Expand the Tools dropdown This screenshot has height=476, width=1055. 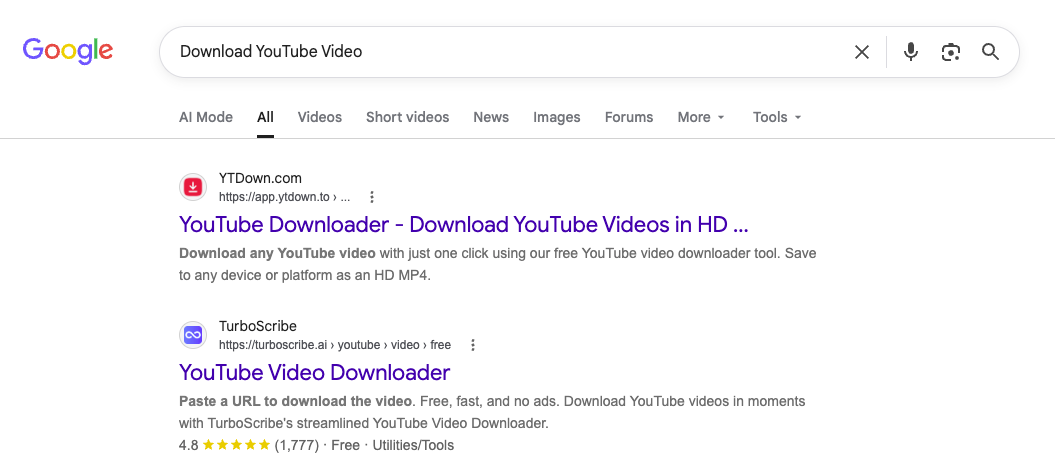[x=777, y=117]
